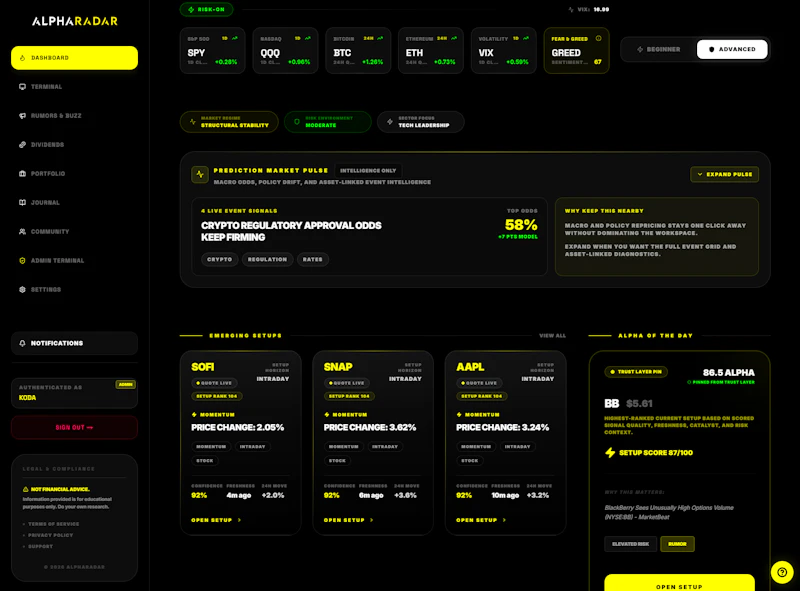Viewport: 800px width, 591px height.
Task: Click the Sector Focus sparkle icon
Action: click(390, 122)
